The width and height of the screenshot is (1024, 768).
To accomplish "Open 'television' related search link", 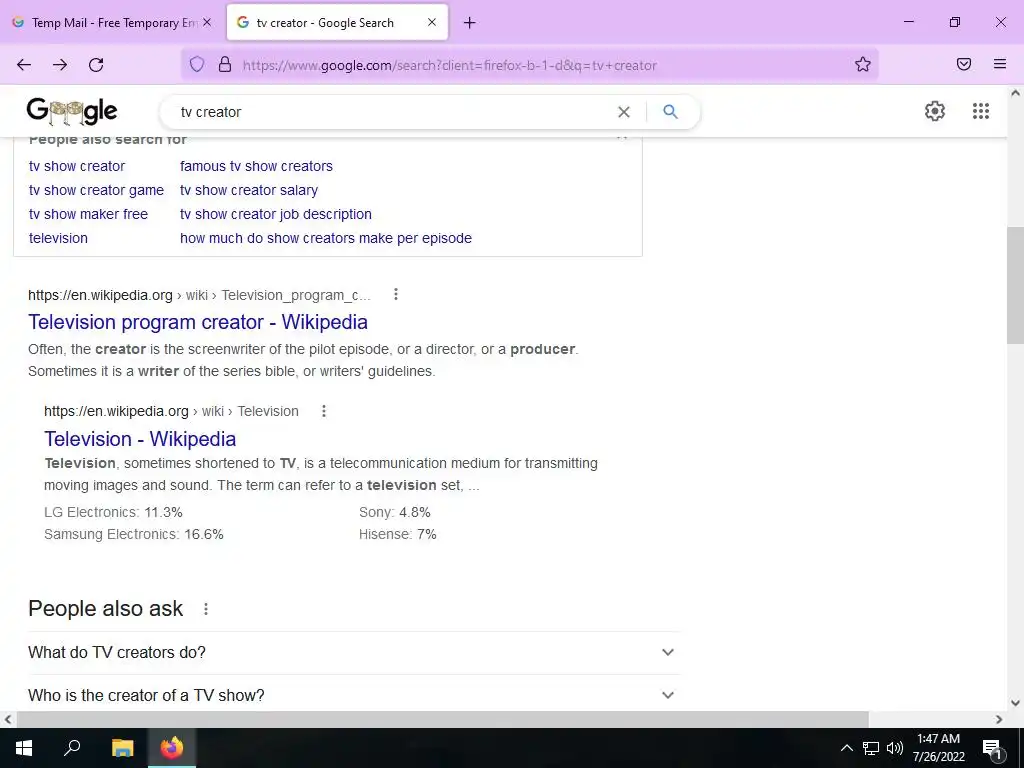I will tap(58, 238).
